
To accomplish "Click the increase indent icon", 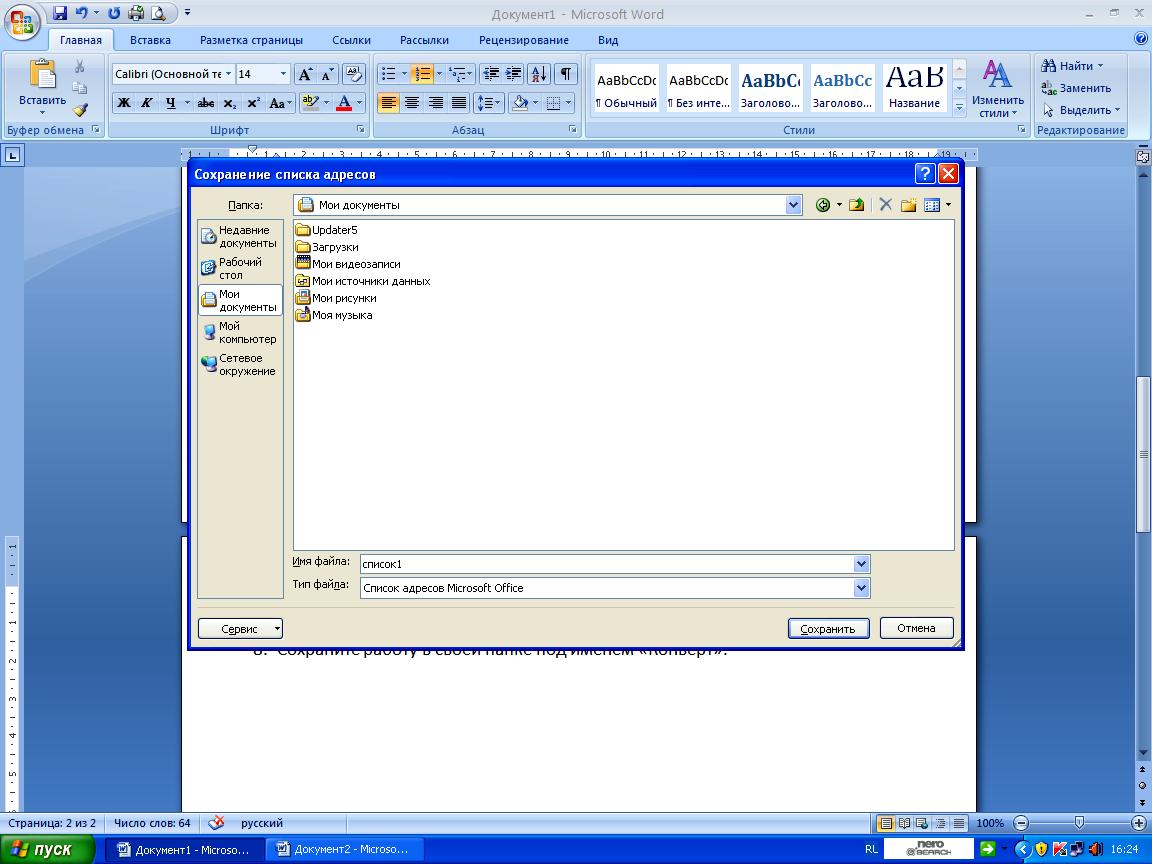I will coord(514,74).
